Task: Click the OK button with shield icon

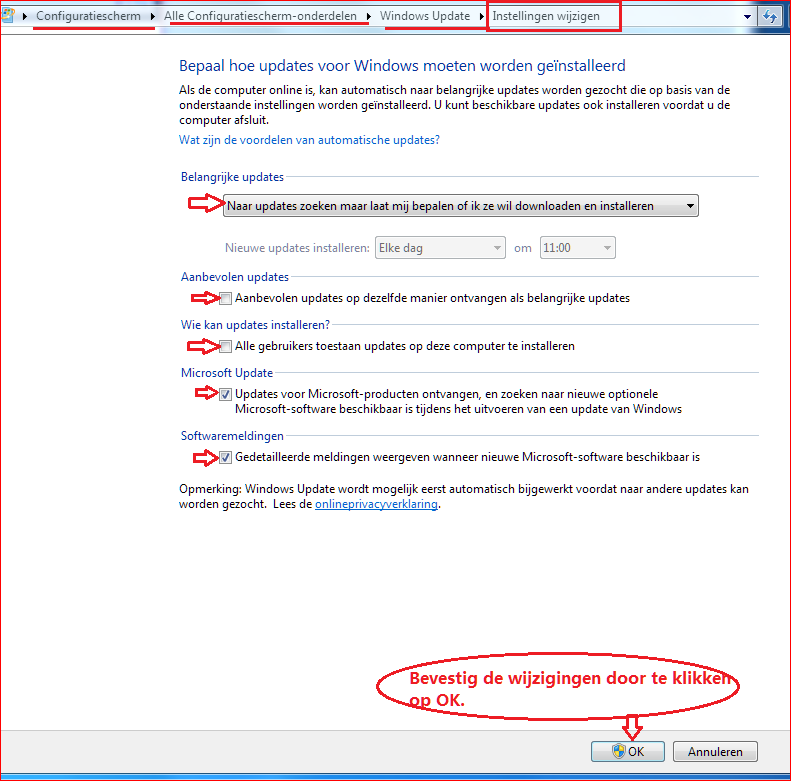Action: pos(626,752)
